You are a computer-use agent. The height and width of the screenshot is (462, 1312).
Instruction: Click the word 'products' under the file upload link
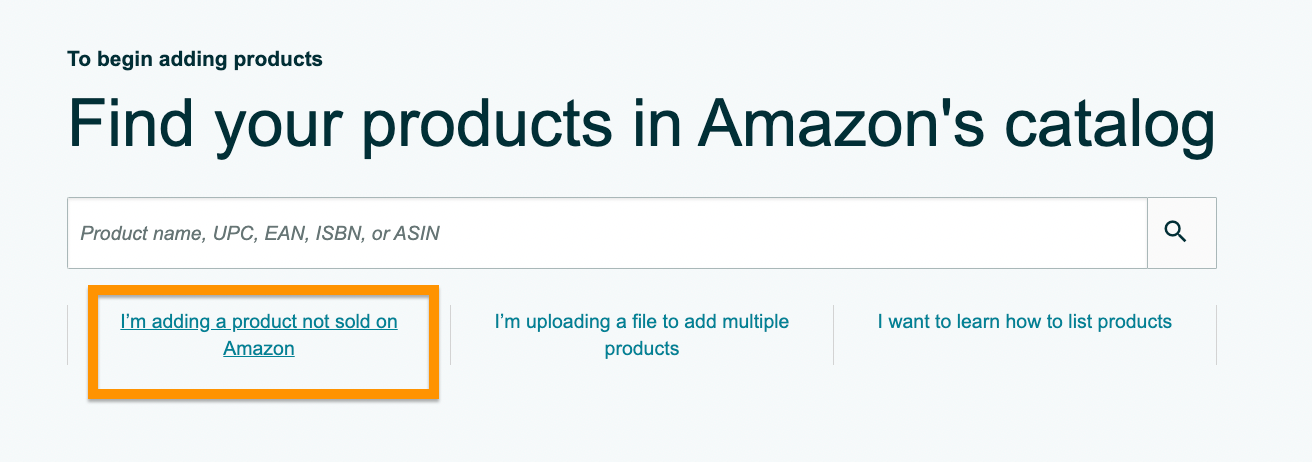[642, 349]
